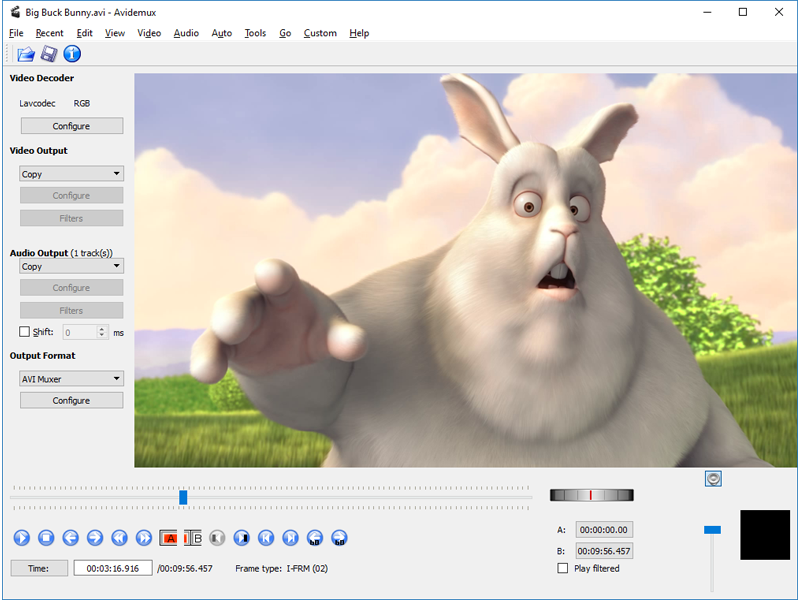Check the audio Shift checkbox
This screenshot has height=600, width=800.
click(x=24, y=332)
